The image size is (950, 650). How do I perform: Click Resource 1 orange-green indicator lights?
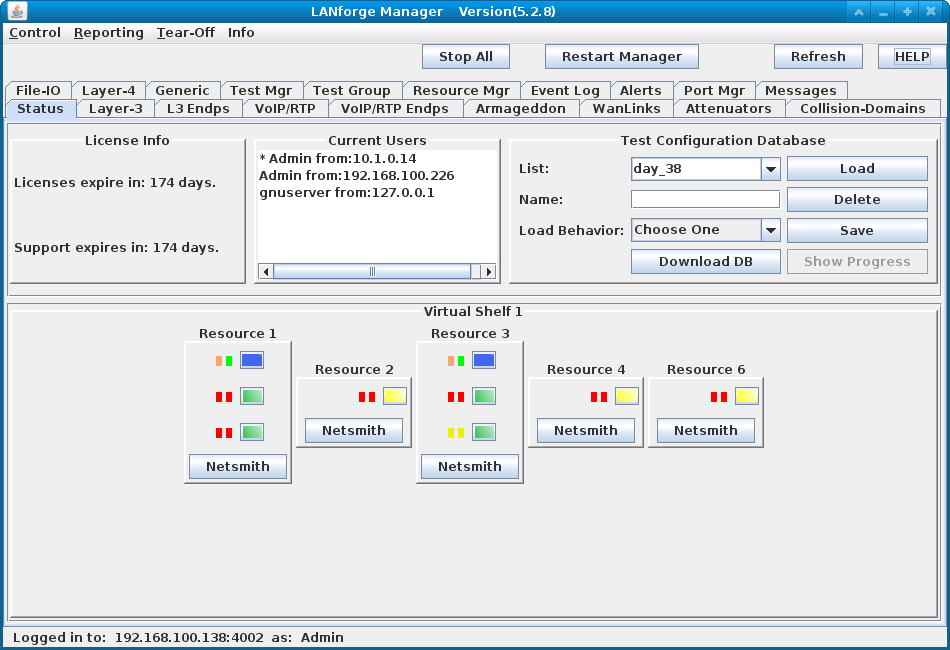click(x=224, y=361)
